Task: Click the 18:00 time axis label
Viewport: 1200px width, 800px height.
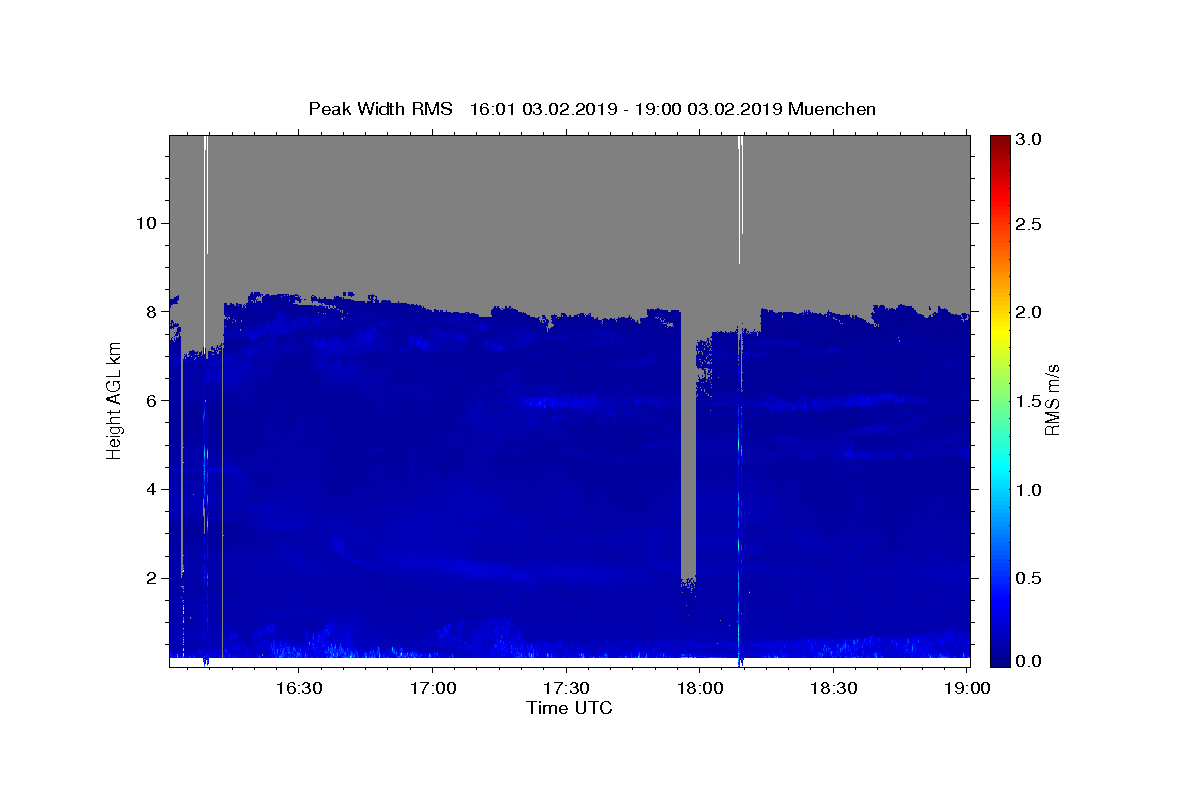Action: [x=699, y=688]
